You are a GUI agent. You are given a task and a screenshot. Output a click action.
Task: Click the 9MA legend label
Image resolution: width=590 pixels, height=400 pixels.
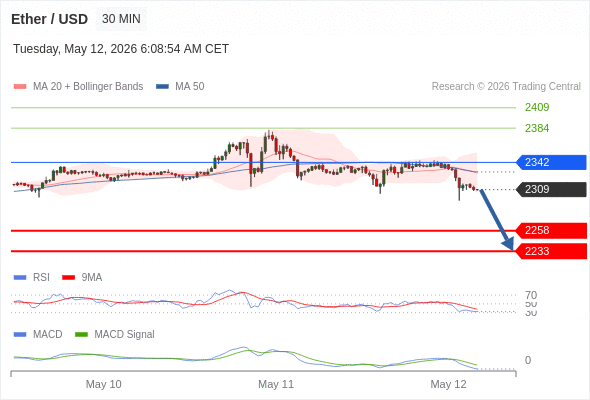[92, 278]
